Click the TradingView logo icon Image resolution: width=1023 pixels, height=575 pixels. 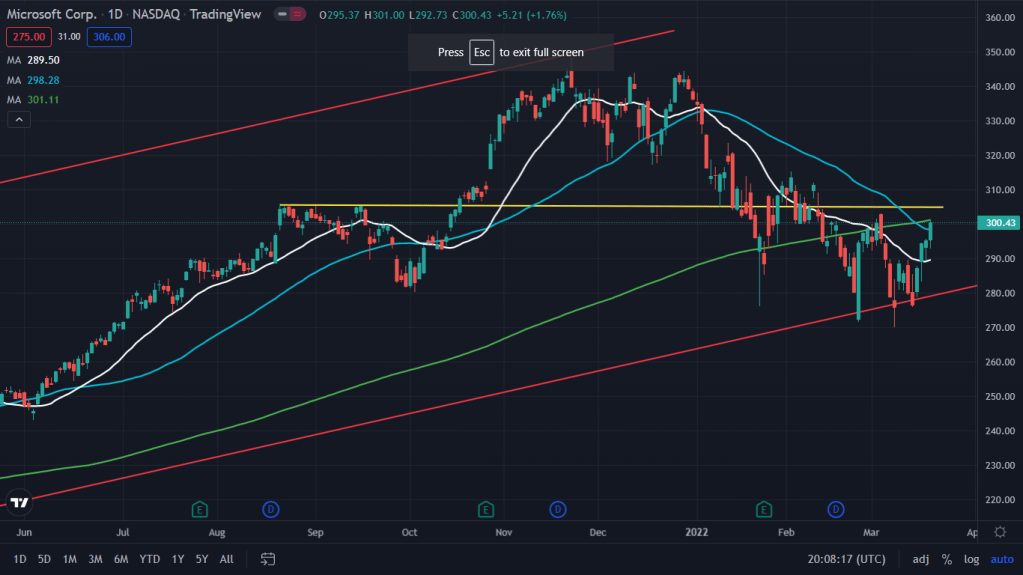(17, 502)
